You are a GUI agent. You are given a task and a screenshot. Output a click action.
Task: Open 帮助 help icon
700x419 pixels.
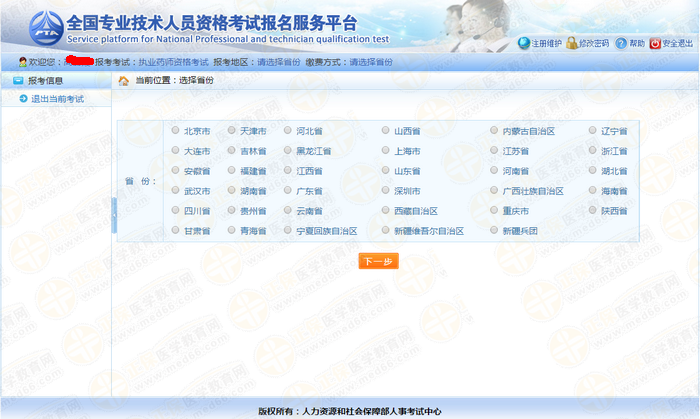pos(620,44)
